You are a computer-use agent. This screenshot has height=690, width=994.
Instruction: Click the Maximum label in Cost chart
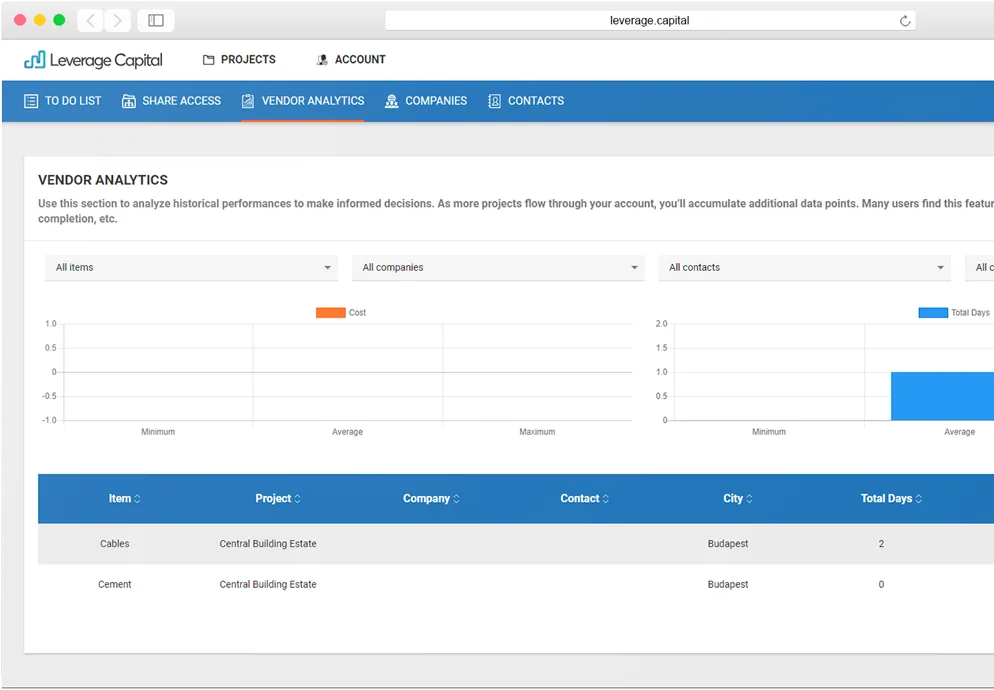(x=537, y=432)
